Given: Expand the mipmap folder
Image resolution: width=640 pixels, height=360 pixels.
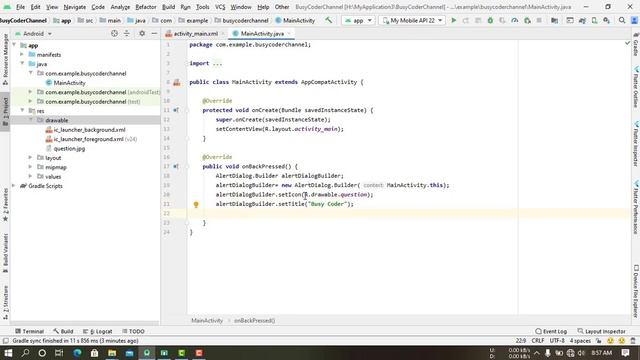Looking at the screenshot, I should pos(31,167).
